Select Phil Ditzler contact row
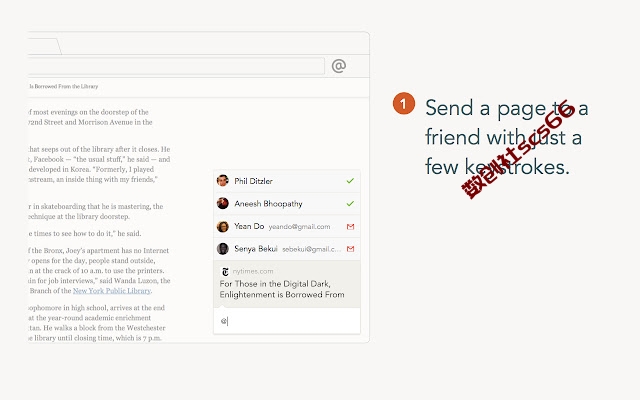This screenshot has height=400, width=640. tap(287, 181)
